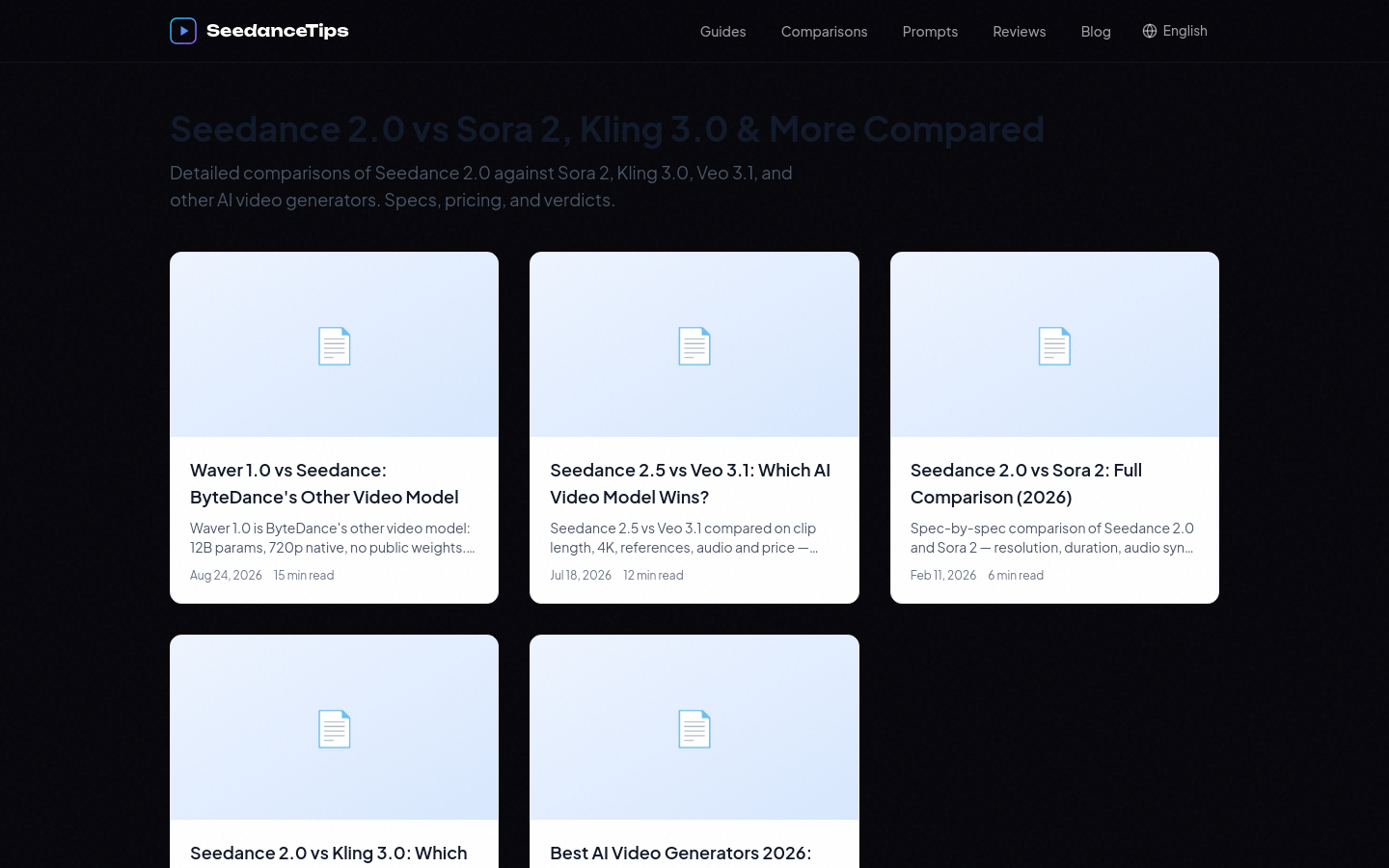Open the Blog section
This screenshot has width=1389, height=868.
point(1096,32)
